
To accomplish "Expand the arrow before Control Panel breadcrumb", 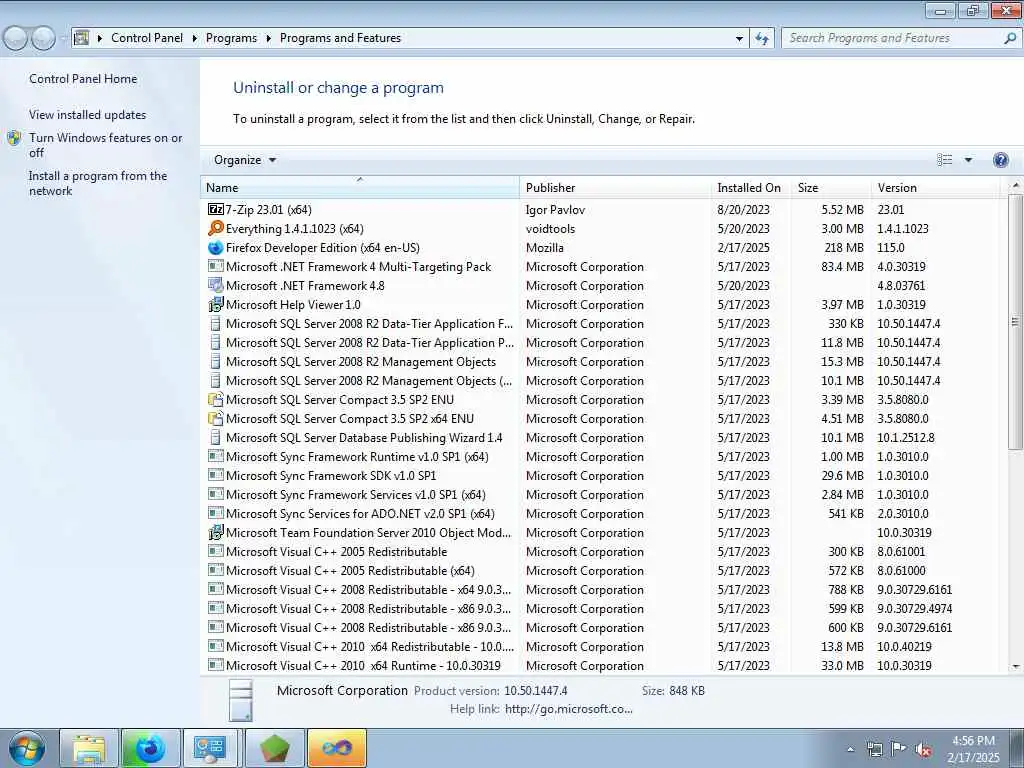I will [100, 39].
